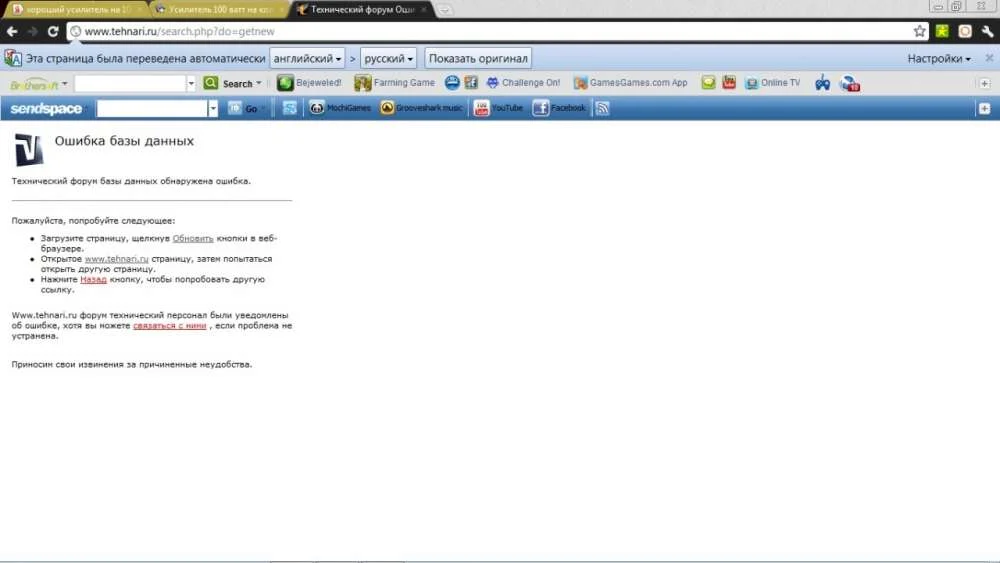
Task: Open the английский source language dropdown
Action: (307, 59)
